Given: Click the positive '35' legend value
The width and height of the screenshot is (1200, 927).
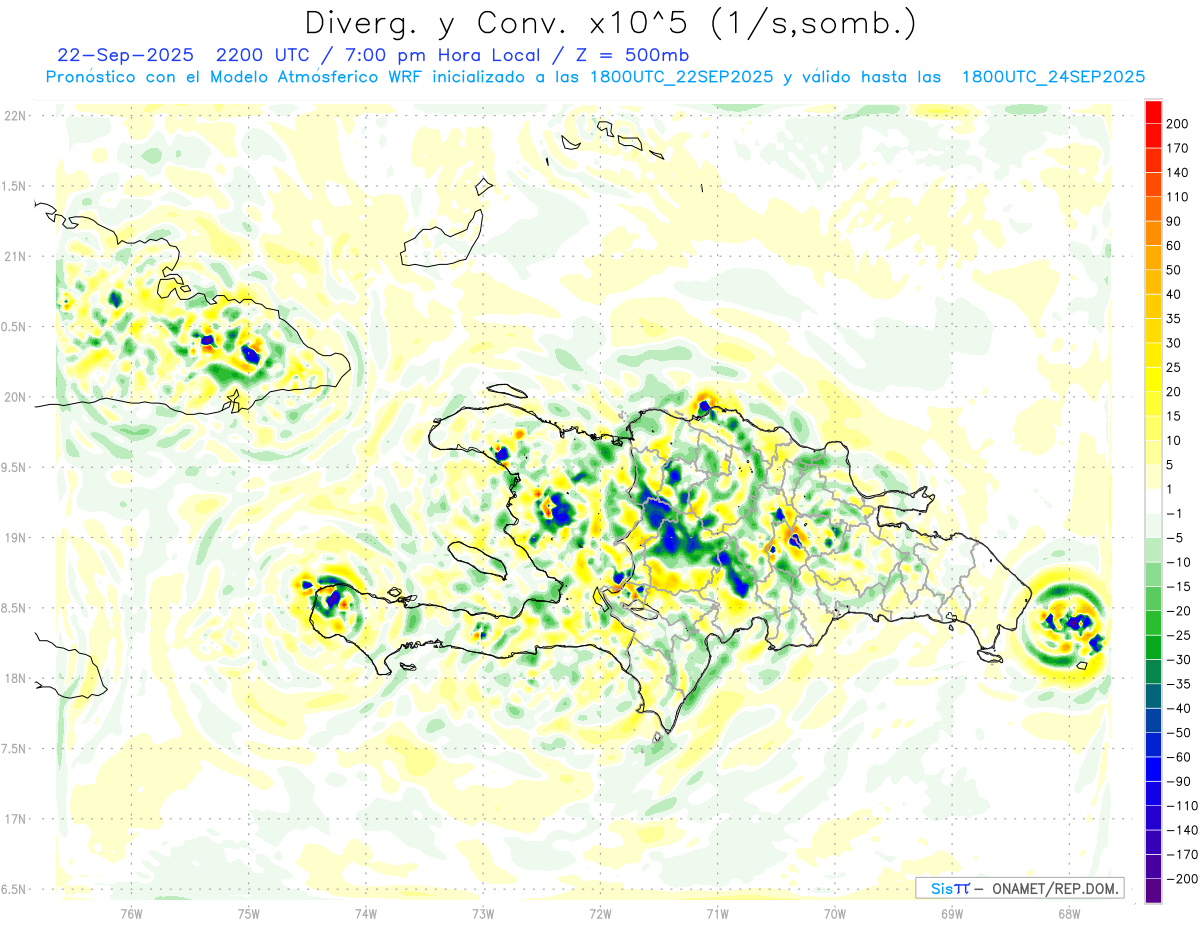Looking at the screenshot, I should (x=1174, y=319).
